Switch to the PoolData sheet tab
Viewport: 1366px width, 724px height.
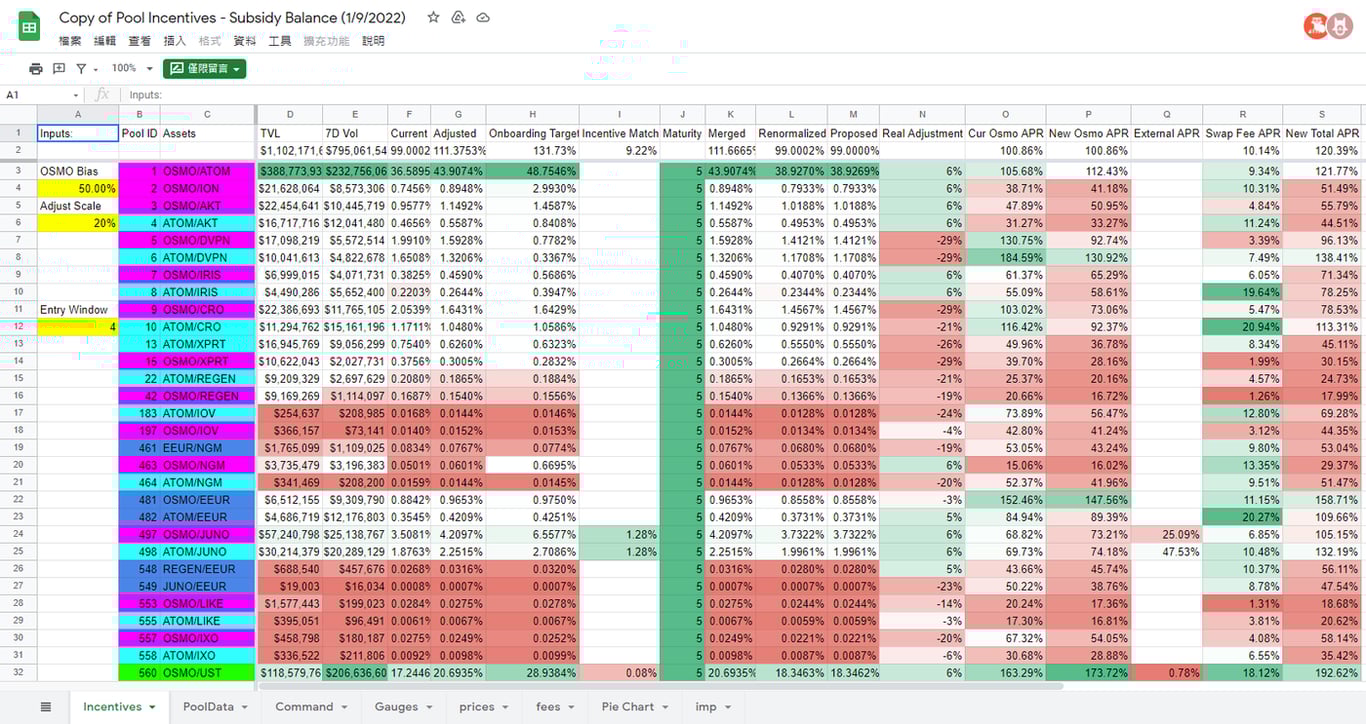(208, 706)
